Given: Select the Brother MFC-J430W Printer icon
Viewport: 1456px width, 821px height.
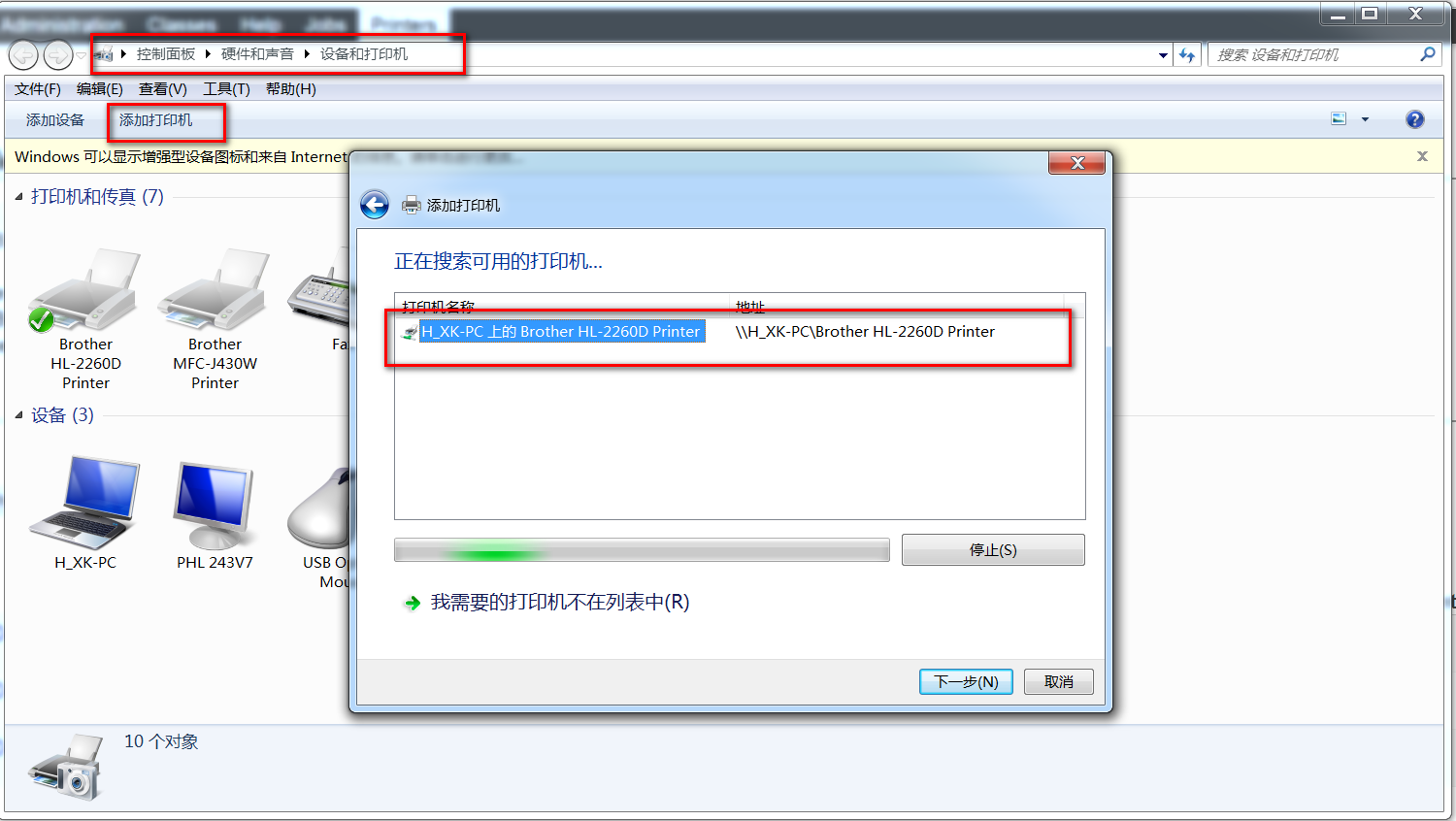Looking at the screenshot, I should (215, 291).
